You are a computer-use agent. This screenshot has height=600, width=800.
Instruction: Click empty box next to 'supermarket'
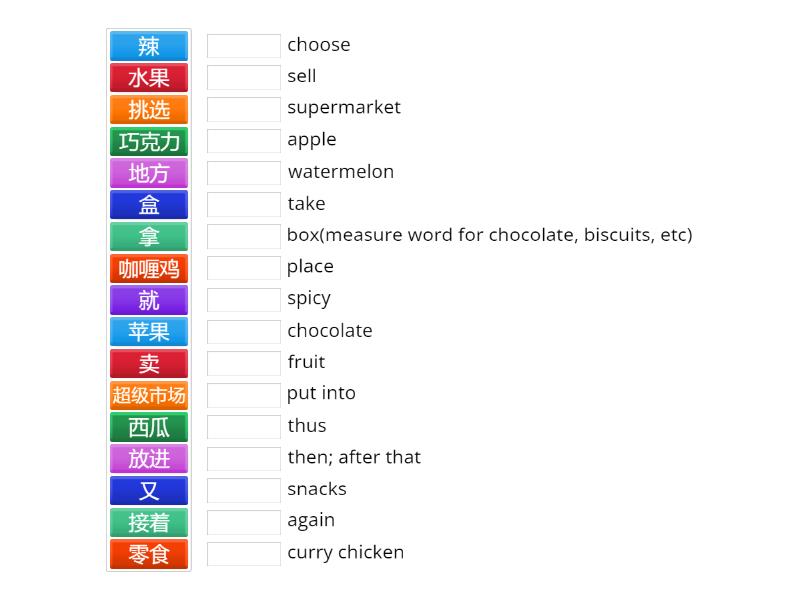coord(244,109)
